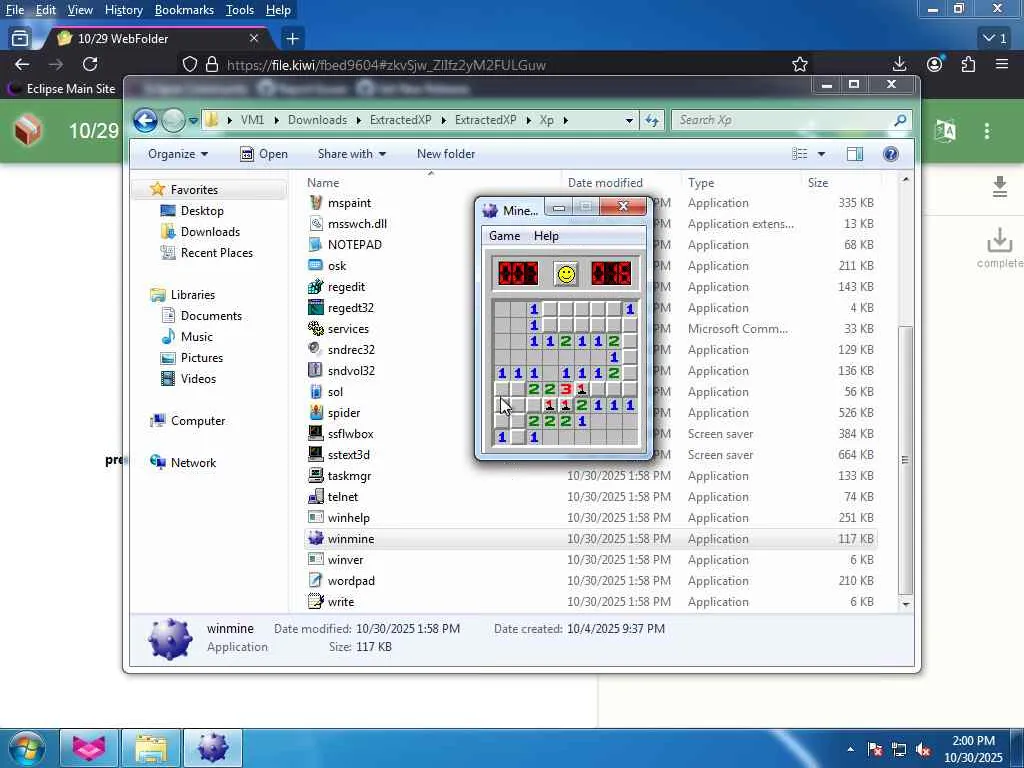Select Computer in navigation pane
This screenshot has height=768, width=1024.
point(198,421)
